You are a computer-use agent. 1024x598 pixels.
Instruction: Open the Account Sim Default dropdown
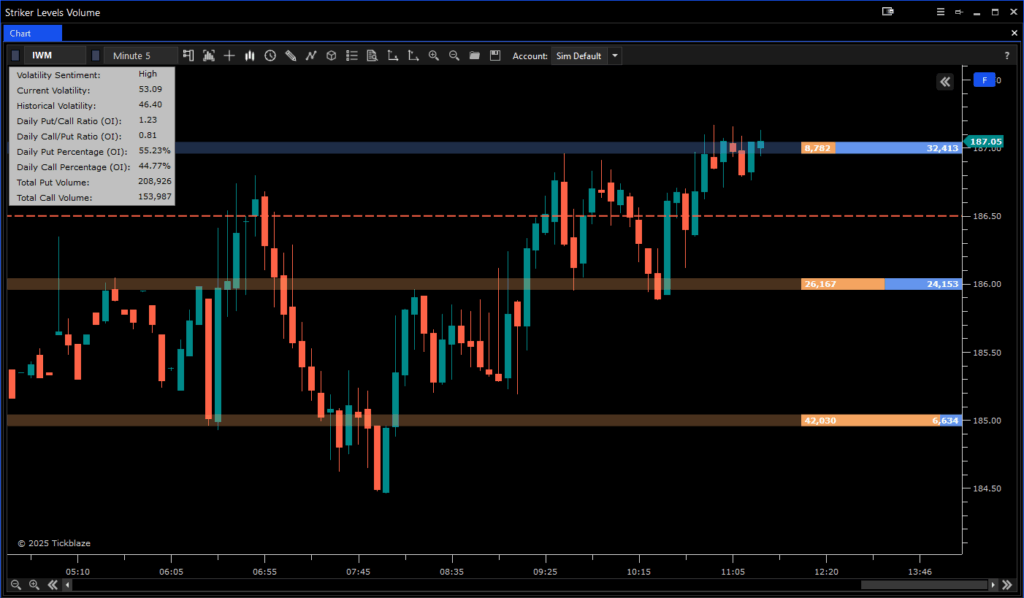point(615,56)
